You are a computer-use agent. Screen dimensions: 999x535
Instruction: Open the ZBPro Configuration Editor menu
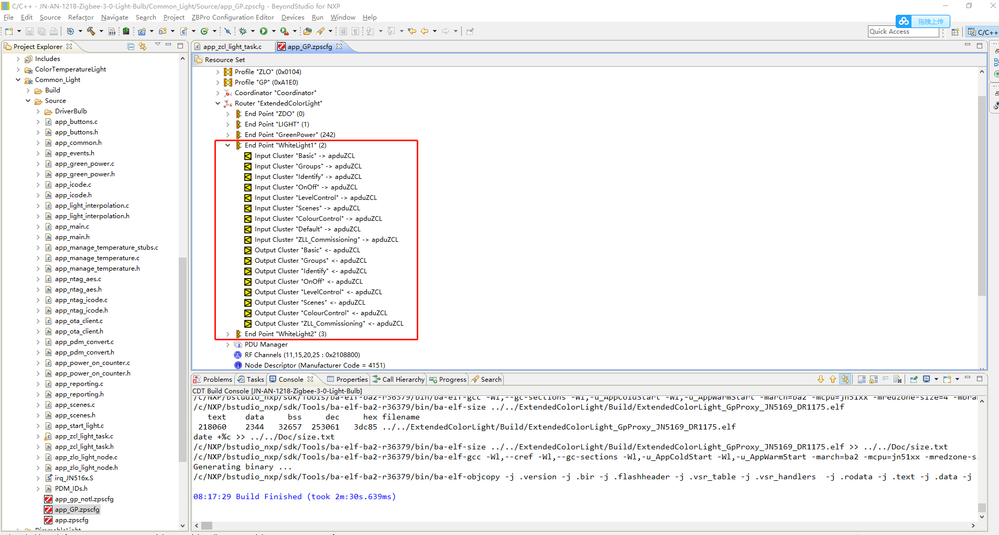(x=233, y=17)
